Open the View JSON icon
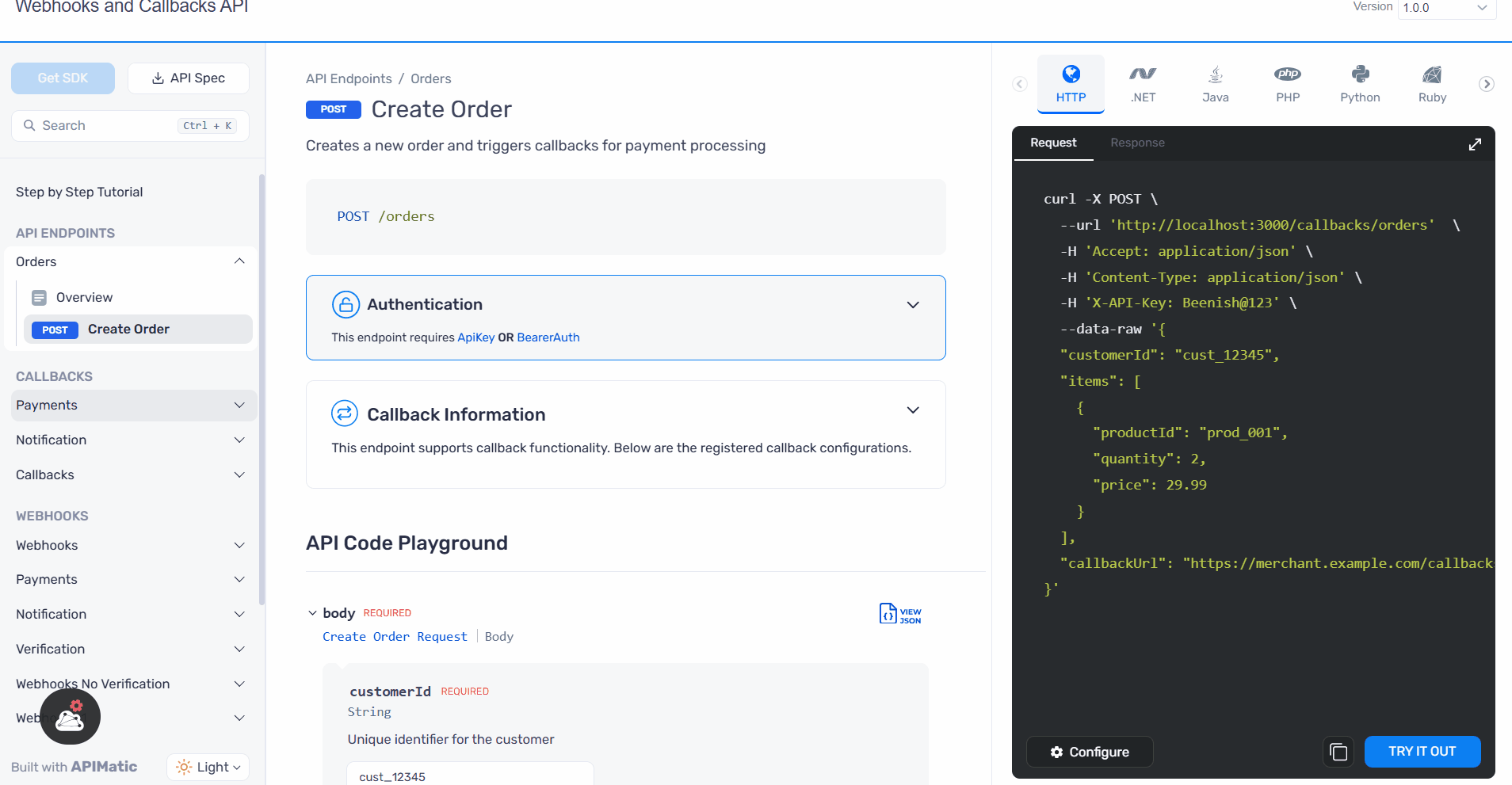The height and width of the screenshot is (785, 1512). click(900, 614)
